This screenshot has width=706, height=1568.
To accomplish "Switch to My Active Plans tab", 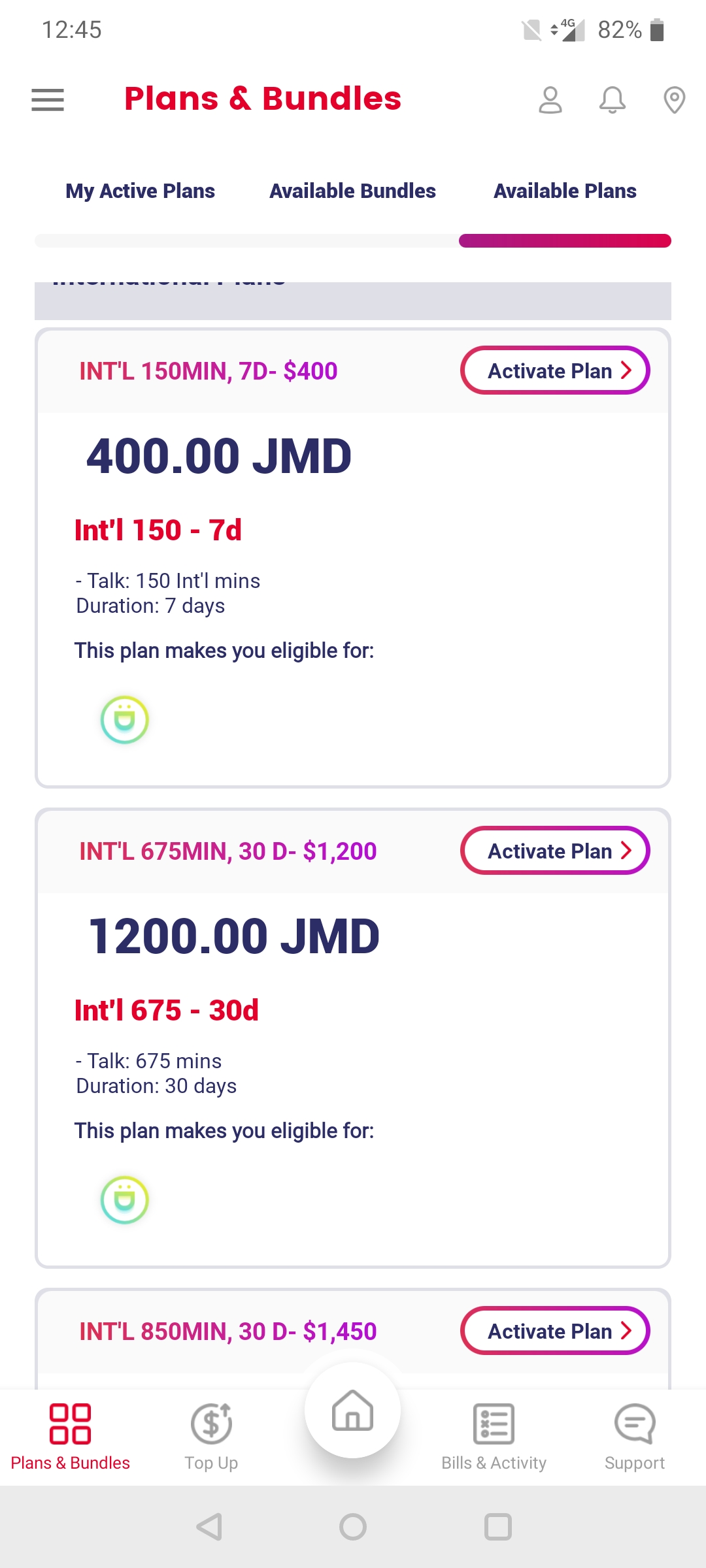I will coord(140,191).
